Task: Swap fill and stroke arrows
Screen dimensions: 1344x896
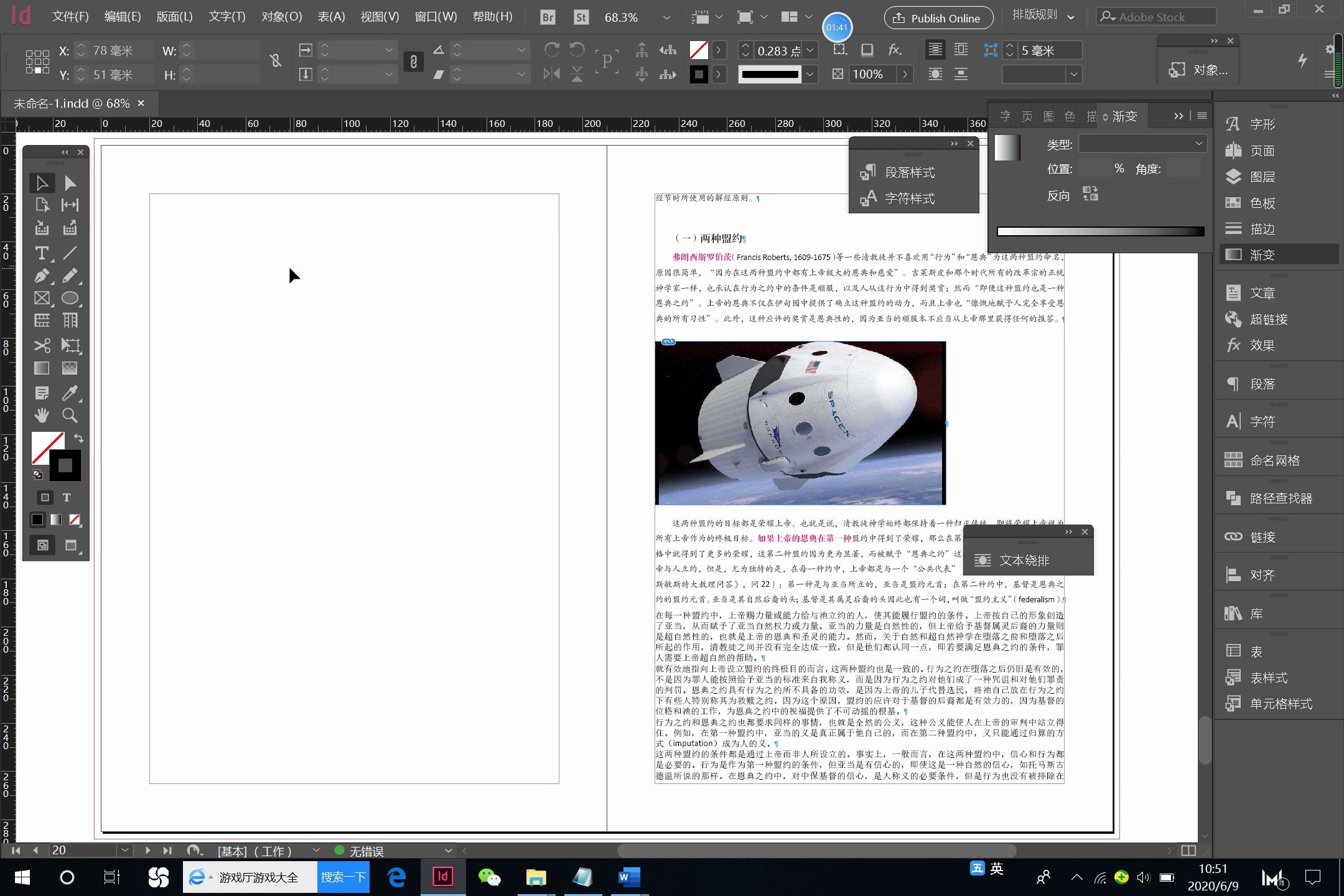Action: (78, 437)
